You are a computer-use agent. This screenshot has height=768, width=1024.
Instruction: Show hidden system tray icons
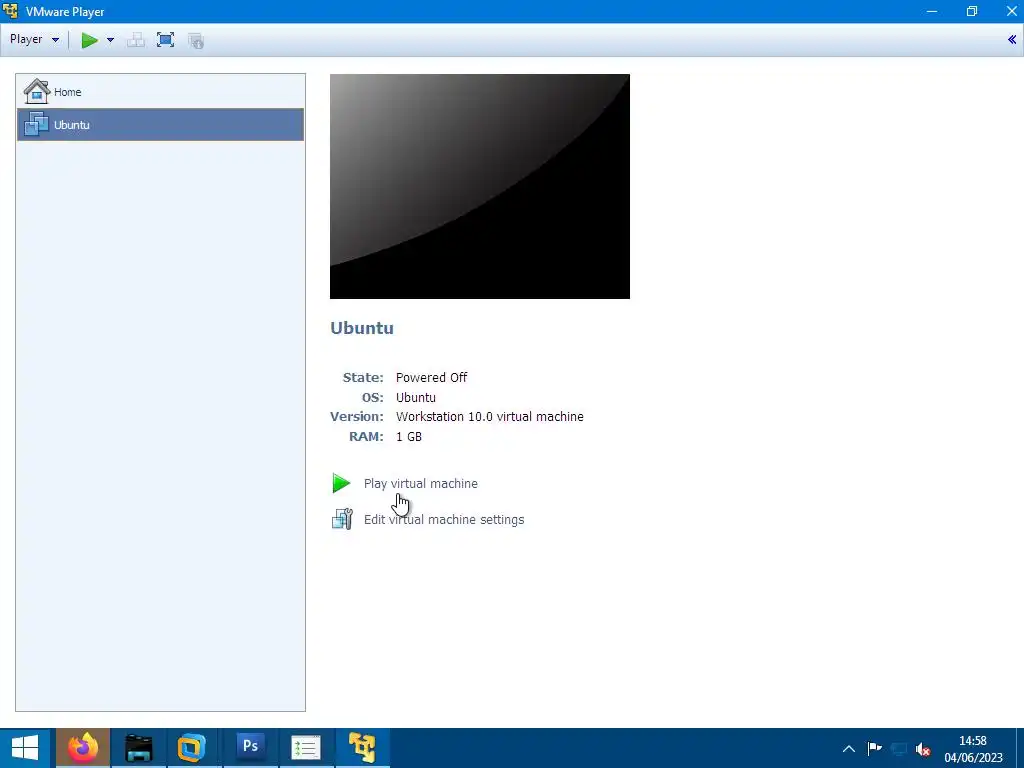pos(849,749)
